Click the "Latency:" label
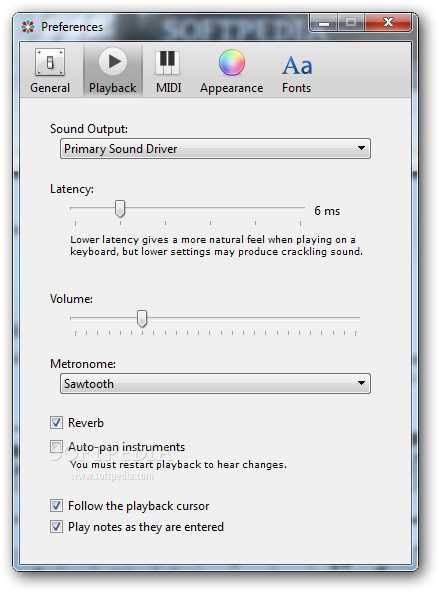 pyautogui.click(x=72, y=189)
